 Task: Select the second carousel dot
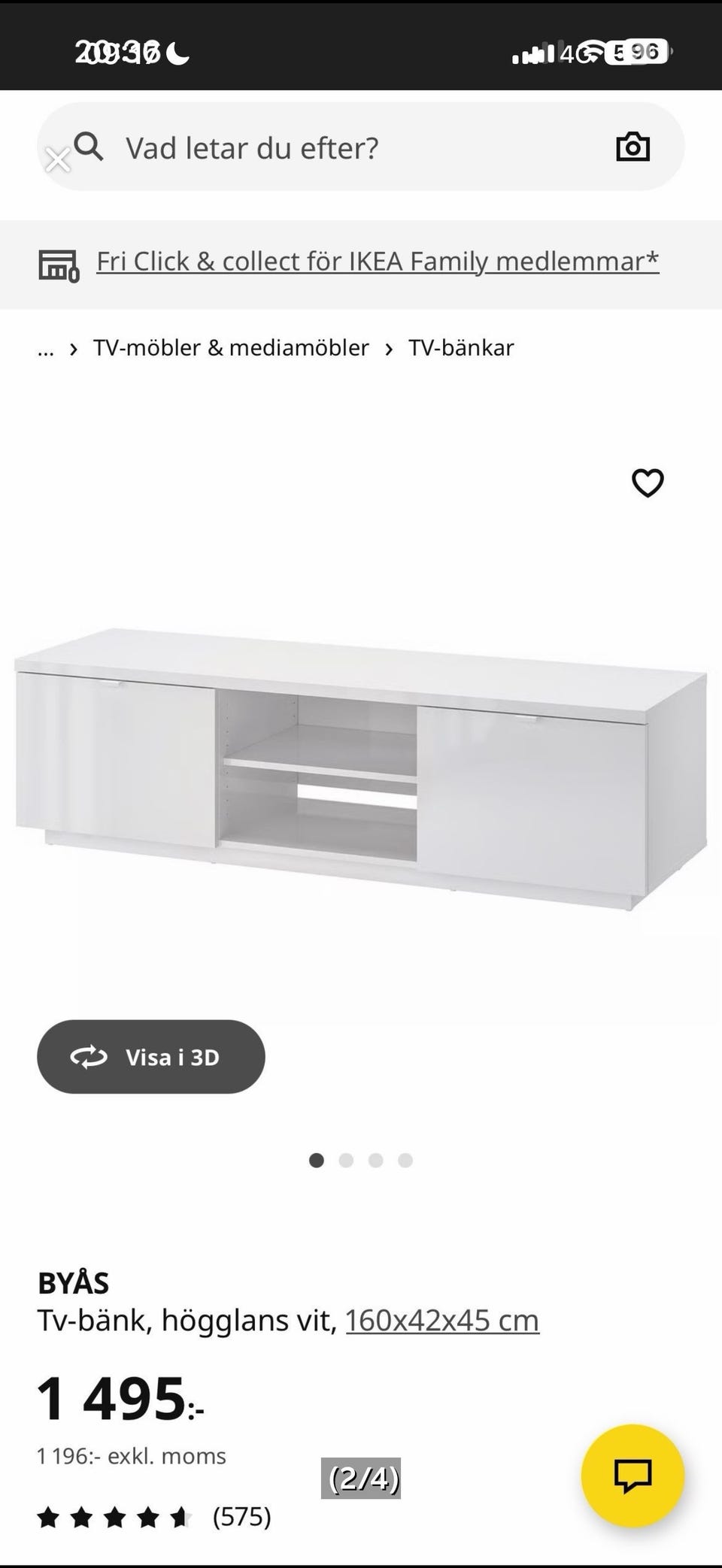pyautogui.click(x=346, y=1160)
